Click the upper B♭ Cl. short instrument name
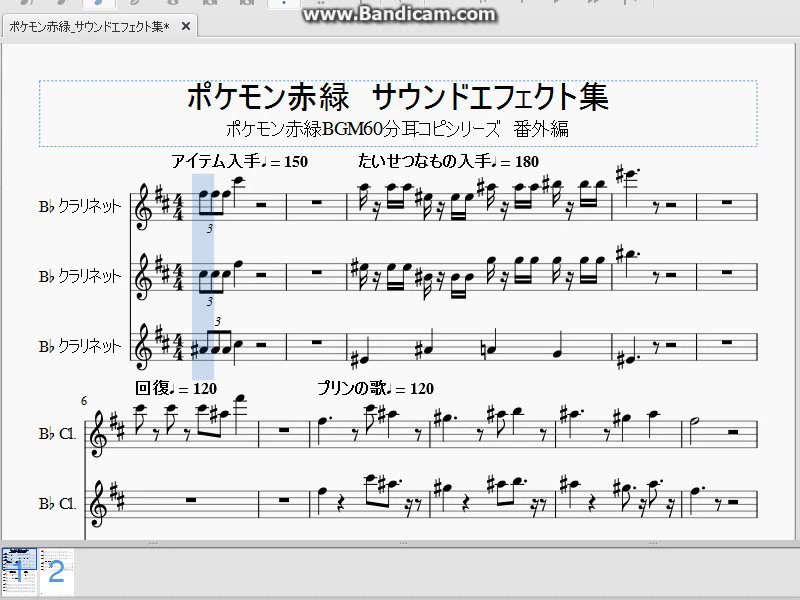Viewport: 800px width, 600px height. [57, 434]
